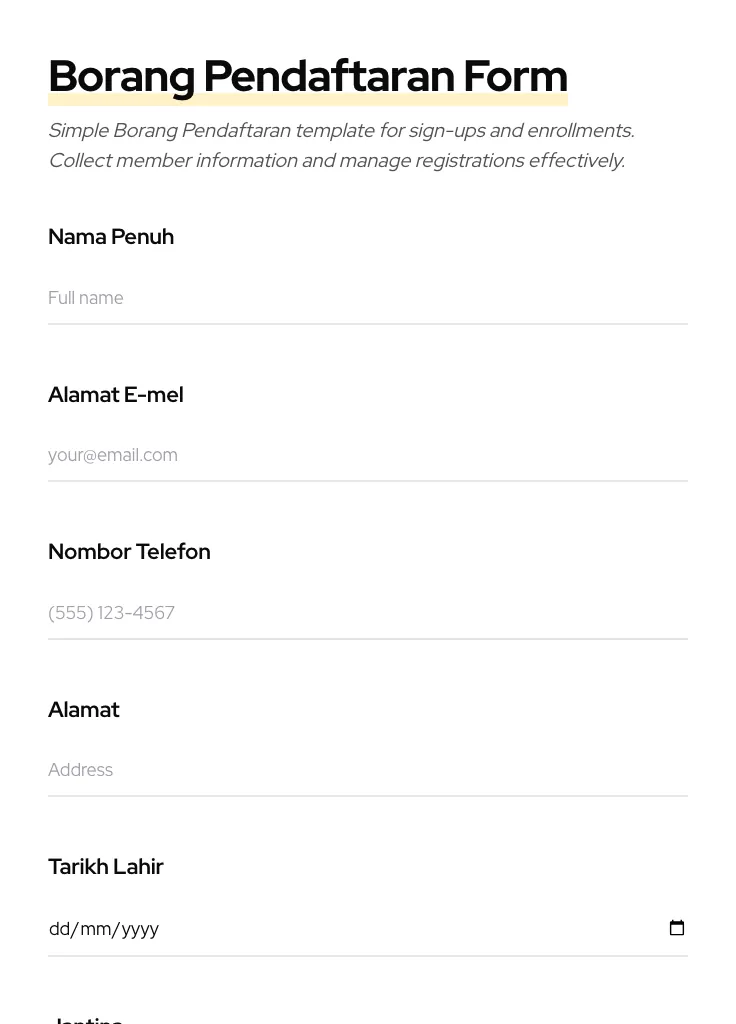Click the partially visible Jantina label
The image size is (736, 1024).
point(86,1019)
